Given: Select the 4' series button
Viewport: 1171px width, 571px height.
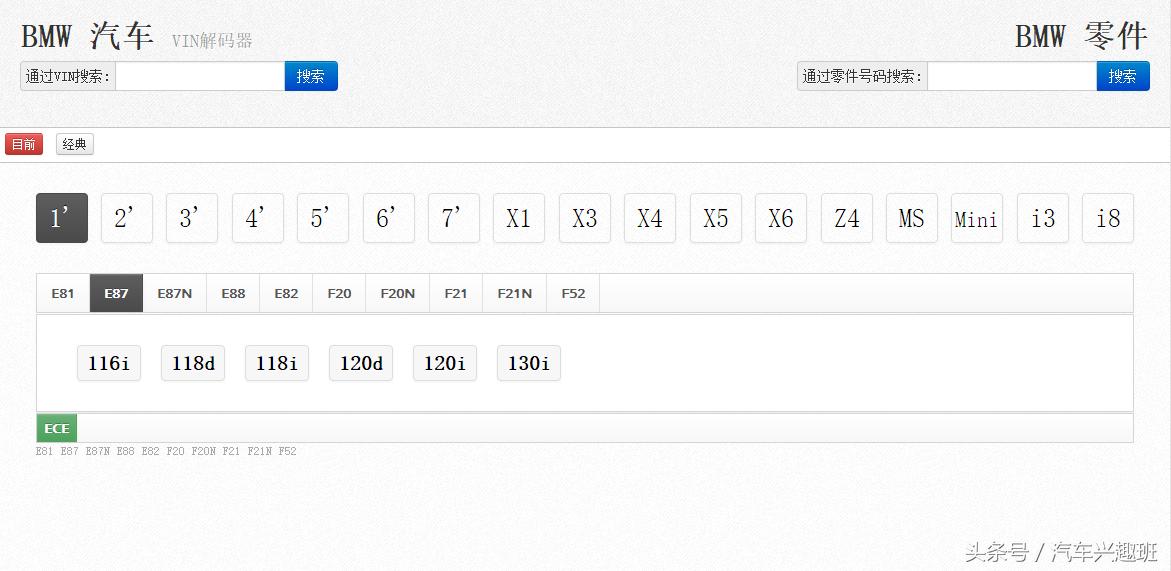Looking at the screenshot, I should pyautogui.click(x=258, y=218).
